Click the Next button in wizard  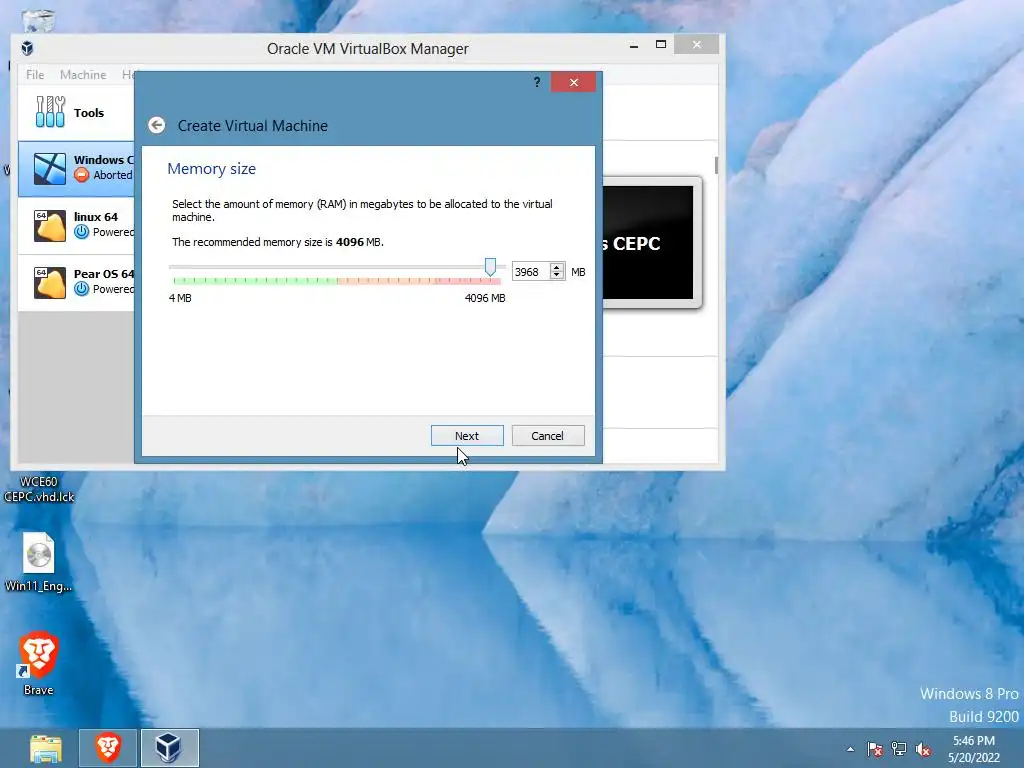tap(467, 436)
